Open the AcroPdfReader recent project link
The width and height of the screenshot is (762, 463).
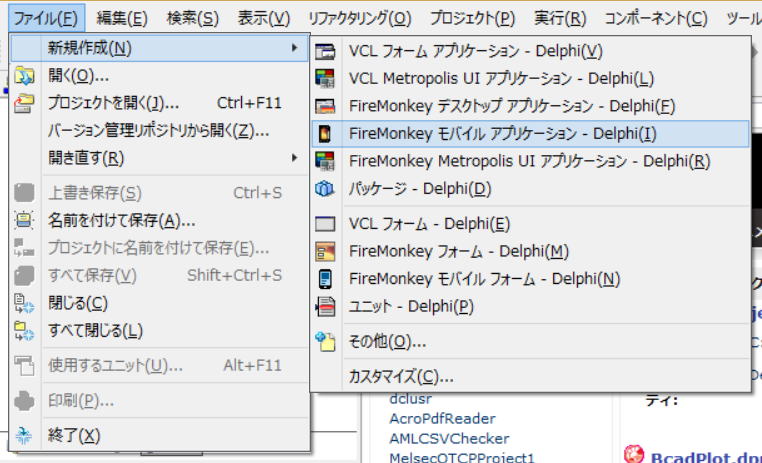tap(442, 418)
